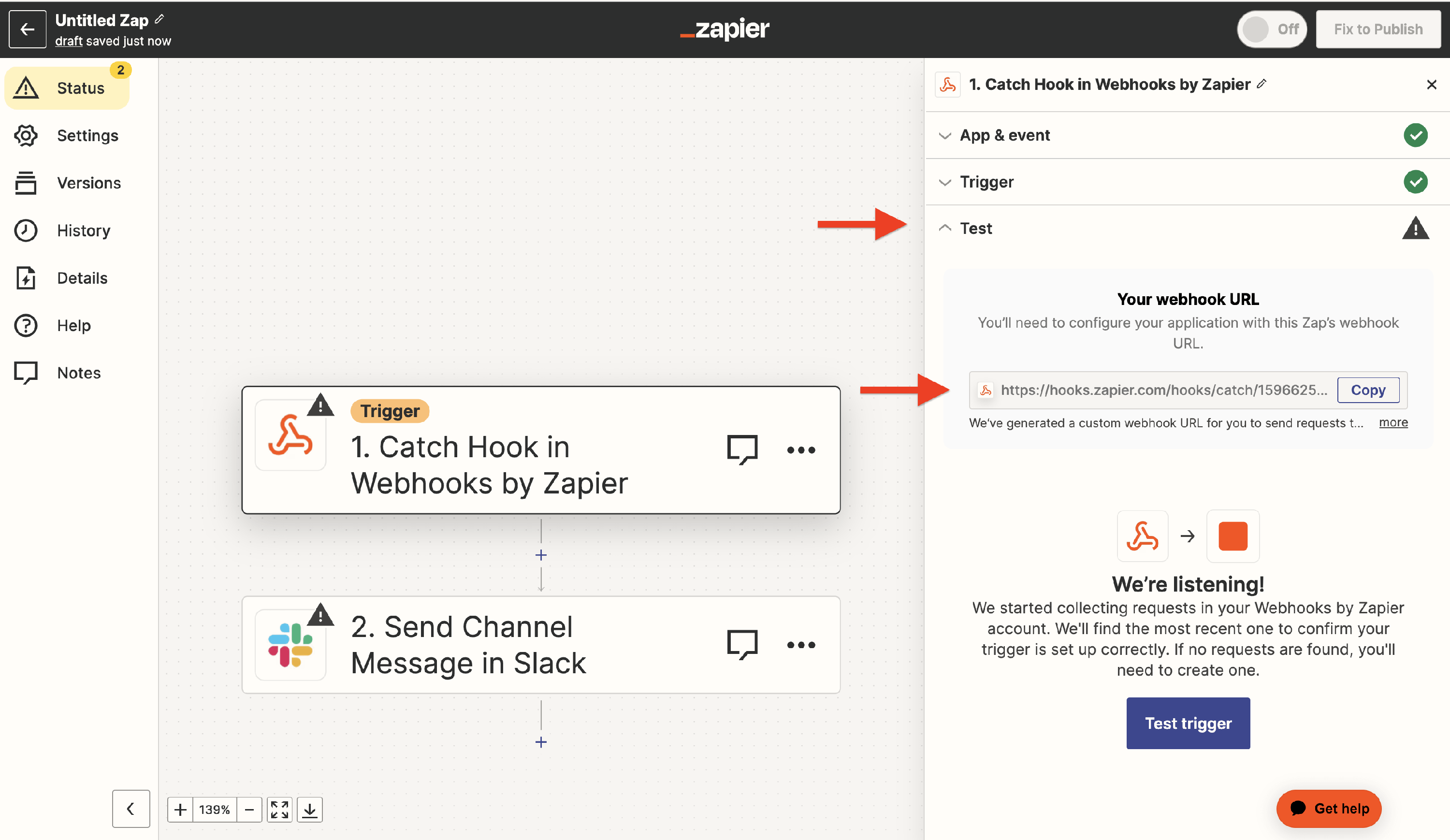Image resolution: width=1450 pixels, height=840 pixels.
Task: Click pencil icon beside Catch Hook panel title
Action: pyautogui.click(x=1262, y=84)
